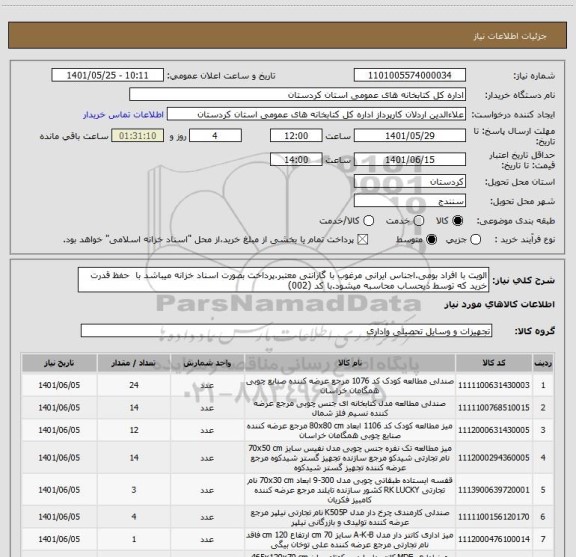Click the نام کالا column header
Viewport: 576px width, 557px height.
pos(350,363)
